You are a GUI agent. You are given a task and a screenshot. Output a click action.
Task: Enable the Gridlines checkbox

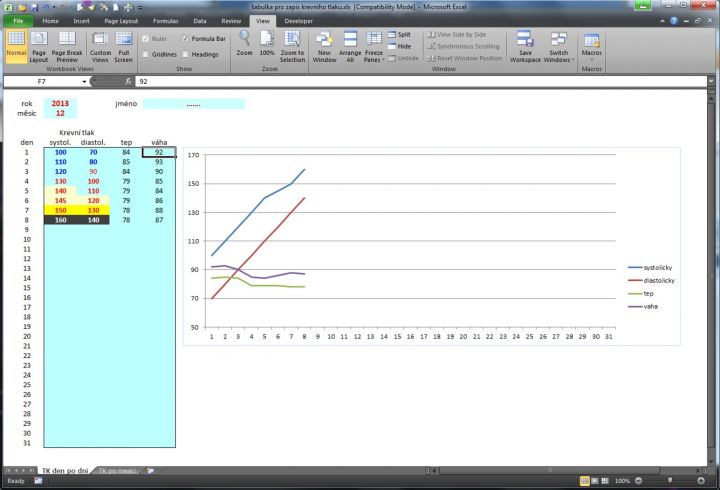tap(146, 54)
